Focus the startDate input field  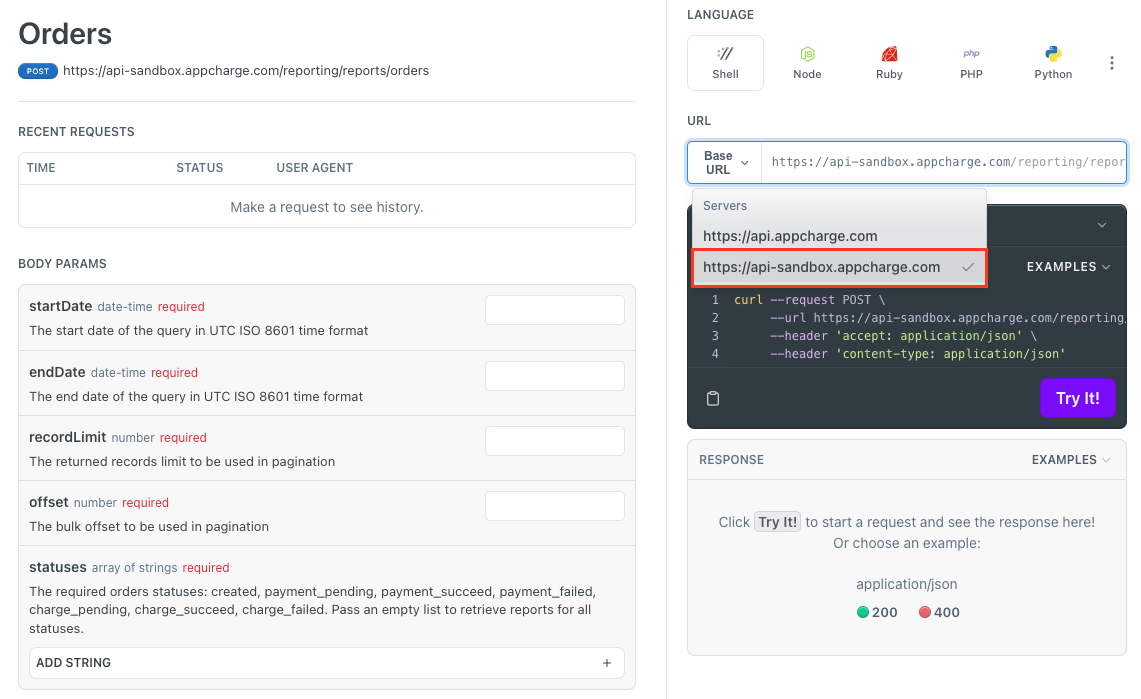[x=554, y=310]
